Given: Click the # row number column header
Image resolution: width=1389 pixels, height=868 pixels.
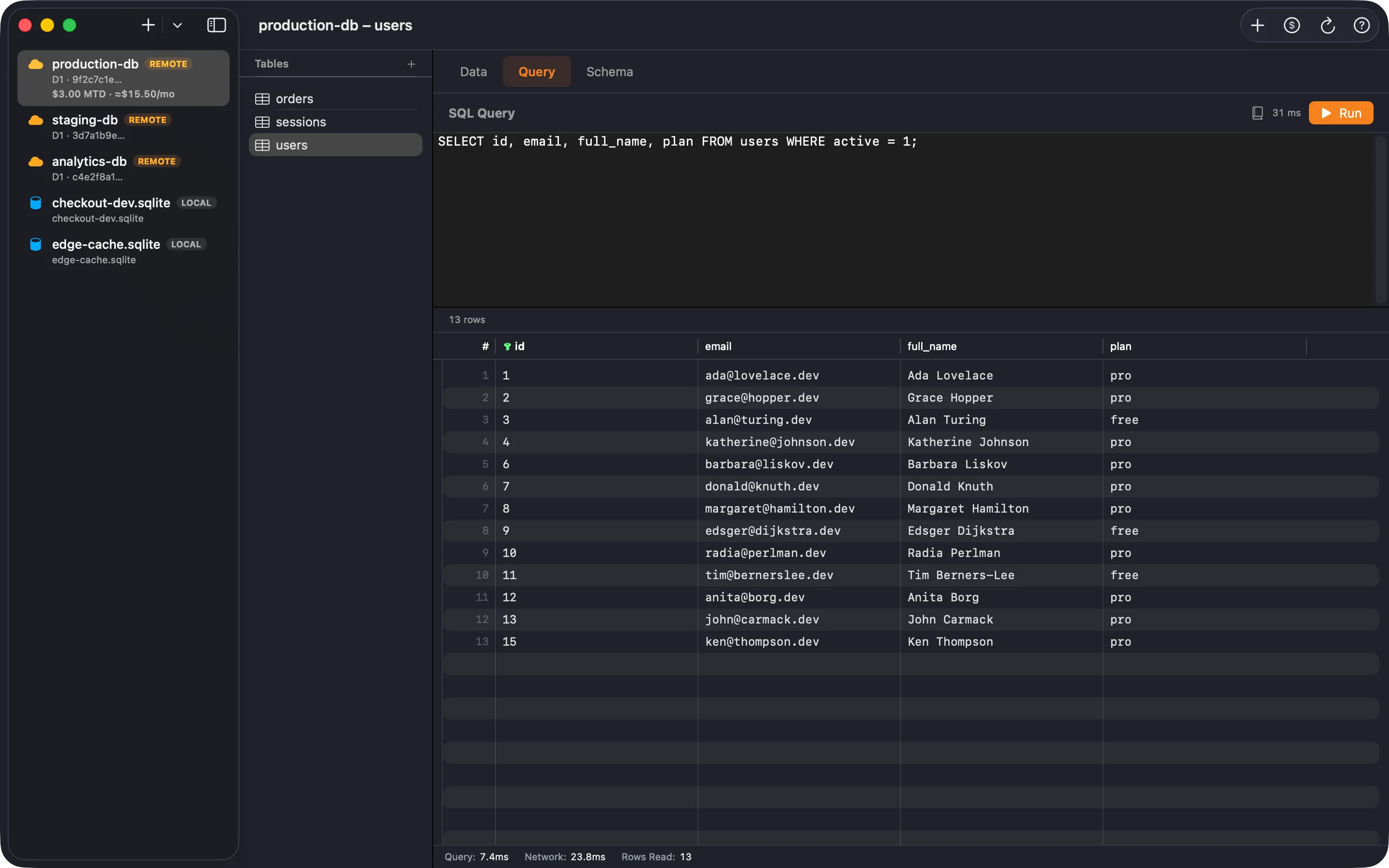Looking at the screenshot, I should (486, 346).
